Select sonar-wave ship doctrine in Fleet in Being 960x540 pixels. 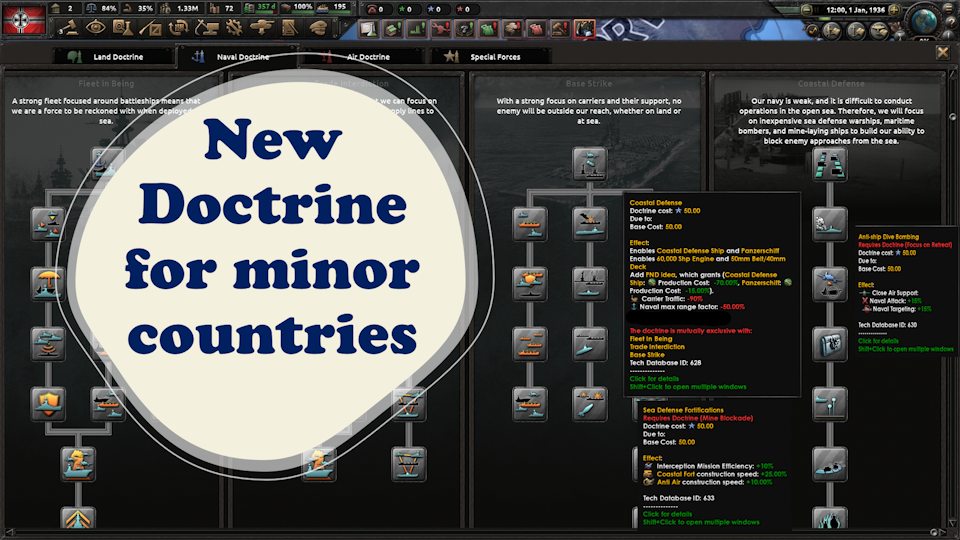tap(48, 343)
